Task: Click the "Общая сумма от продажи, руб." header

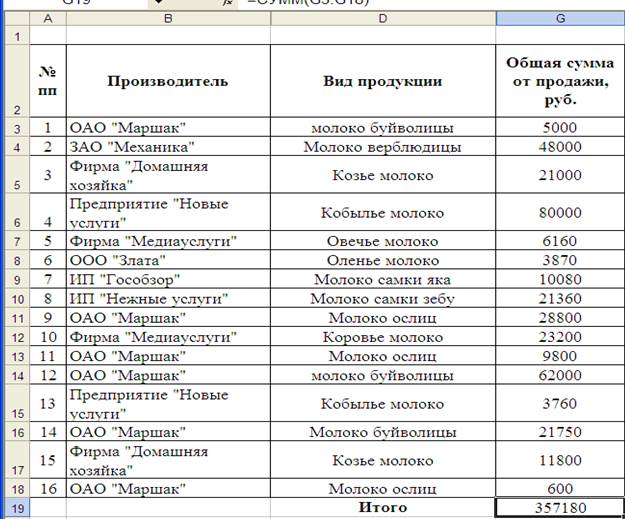Action: coord(560,81)
